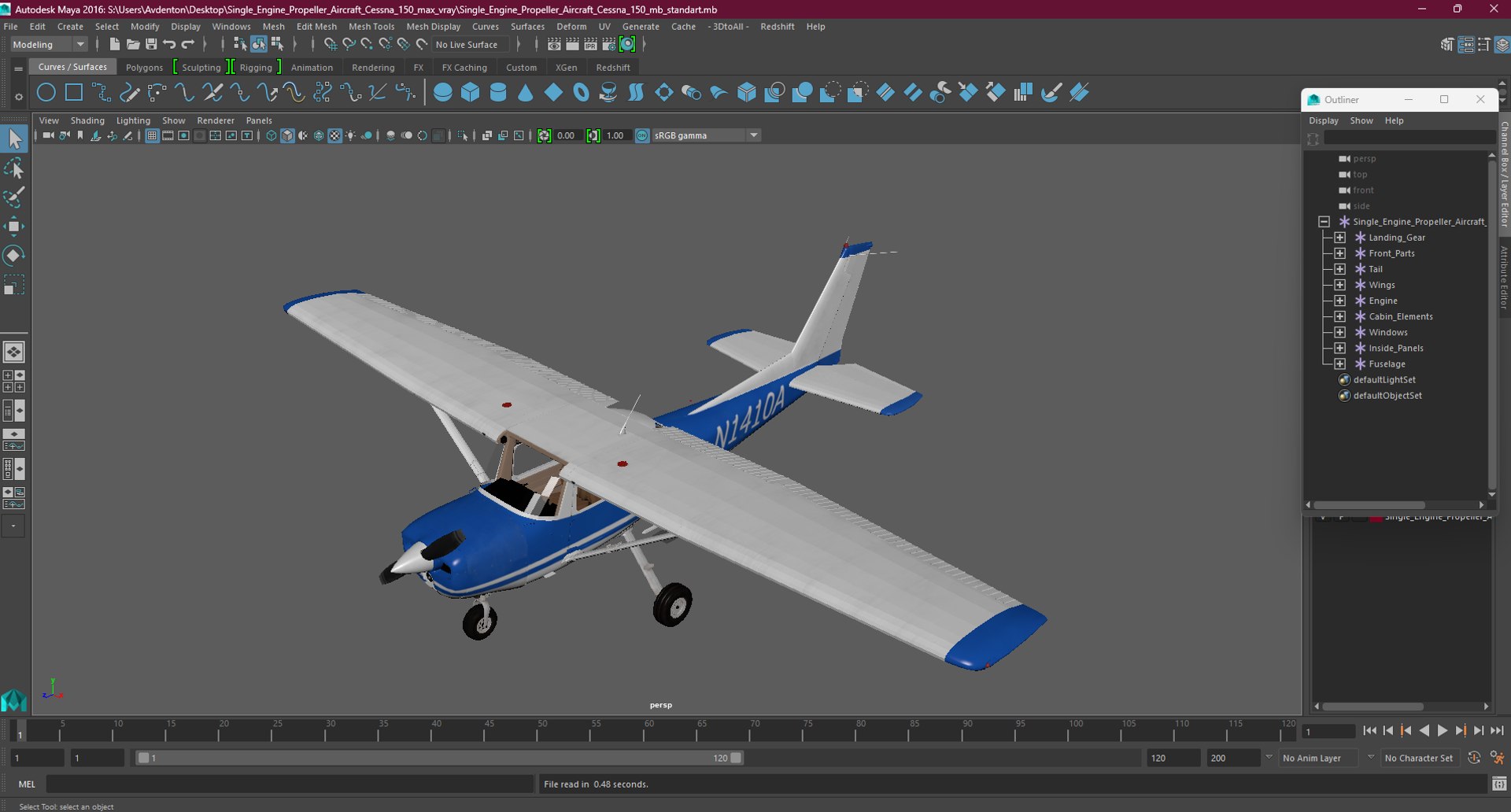Expand the Wings node in Outliner
This screenshot has height=812, width=1511.
coord(1340,285)
